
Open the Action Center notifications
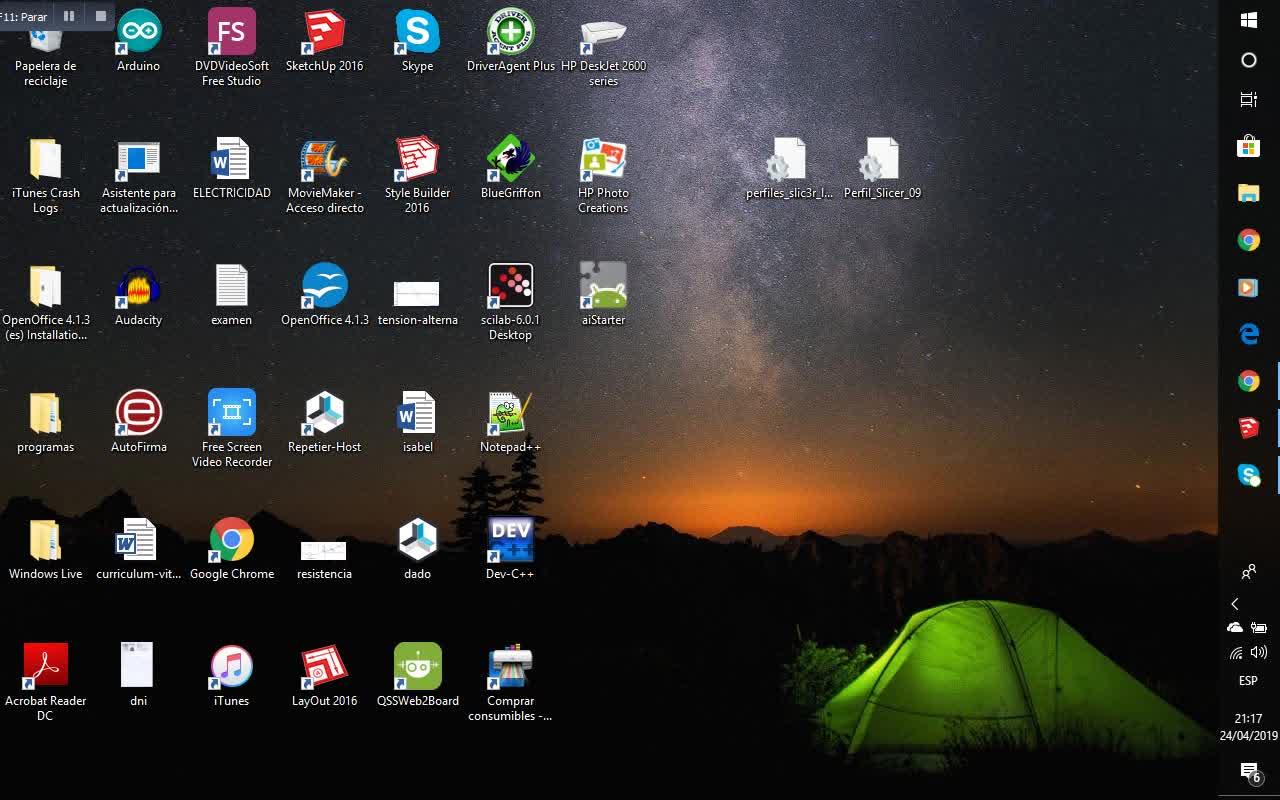[1249, 772]
